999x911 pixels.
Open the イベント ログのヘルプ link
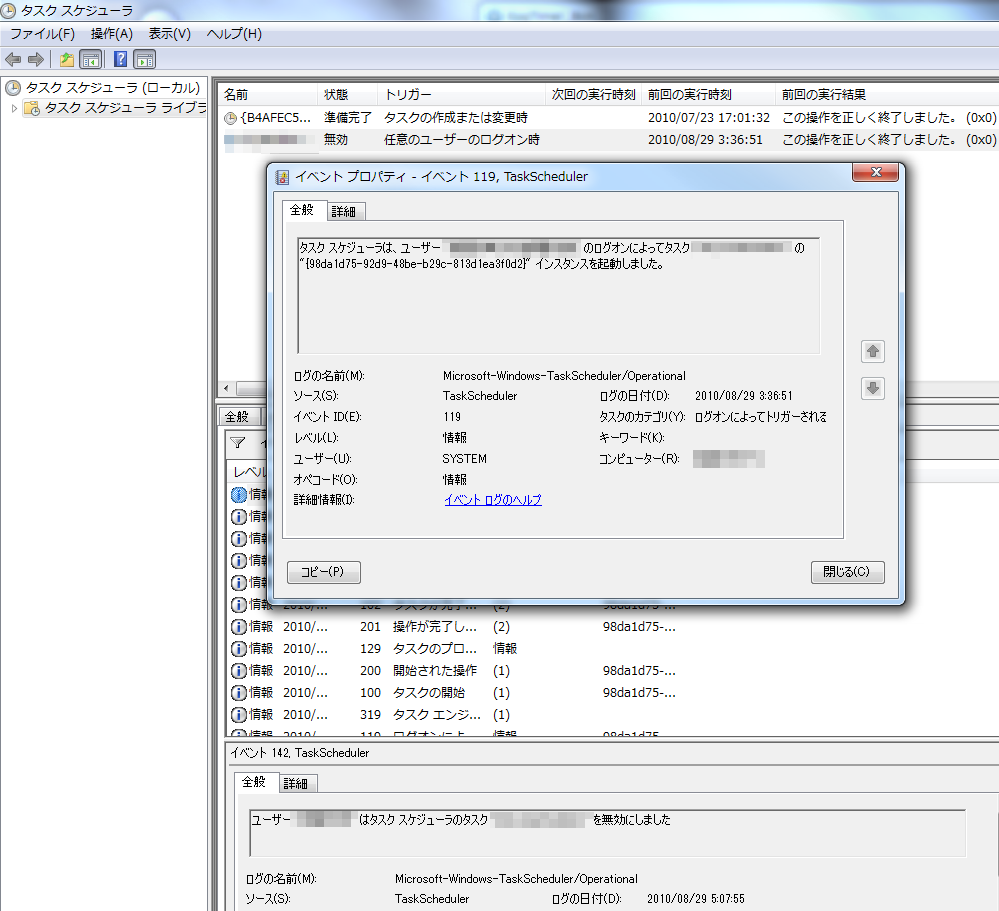point(493,500)
